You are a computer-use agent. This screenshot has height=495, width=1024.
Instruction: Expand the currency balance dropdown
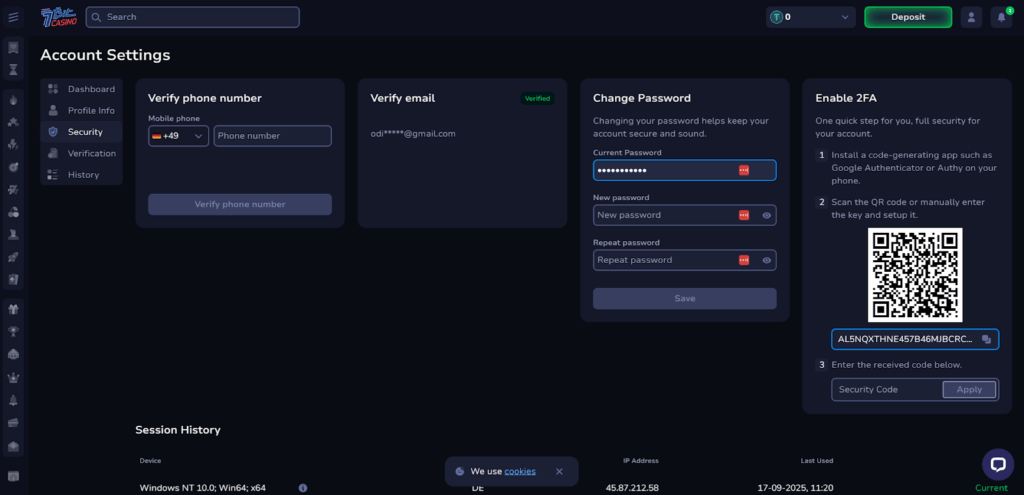845,17
